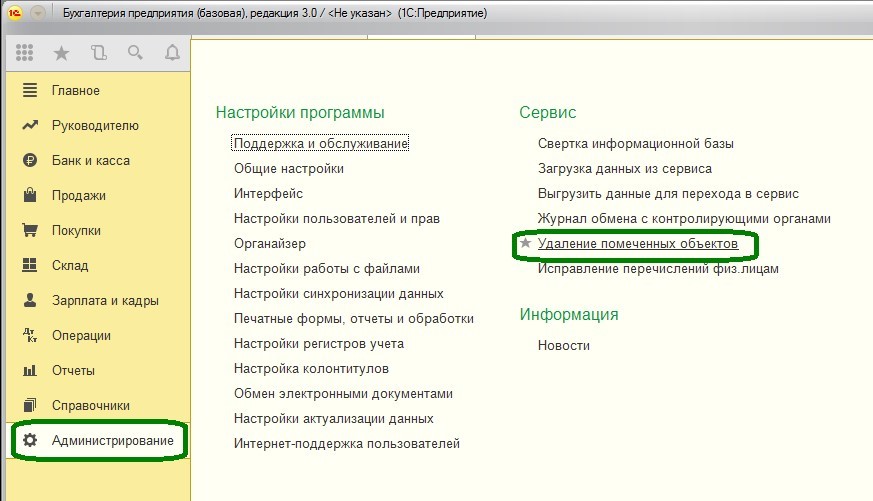873x501 pixels.
Task: Click the Сервис heading
Action: pos(548,112)
